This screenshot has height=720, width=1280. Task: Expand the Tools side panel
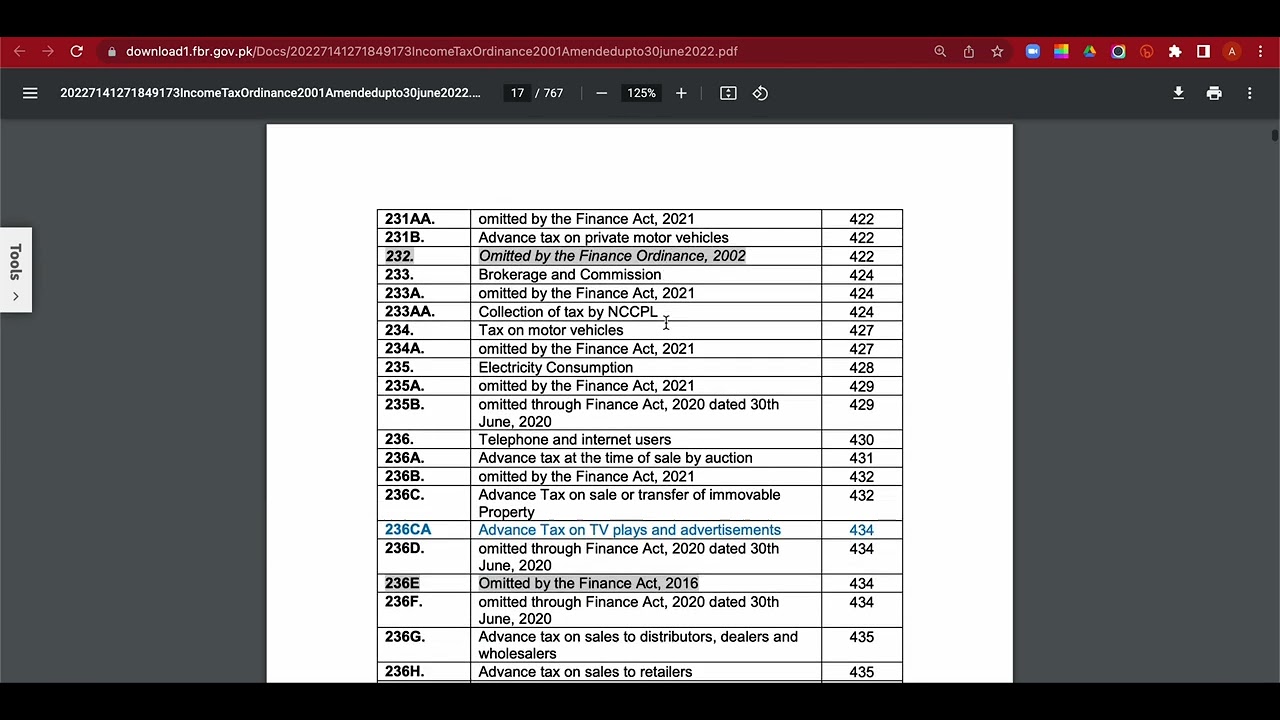pos(15,270)
